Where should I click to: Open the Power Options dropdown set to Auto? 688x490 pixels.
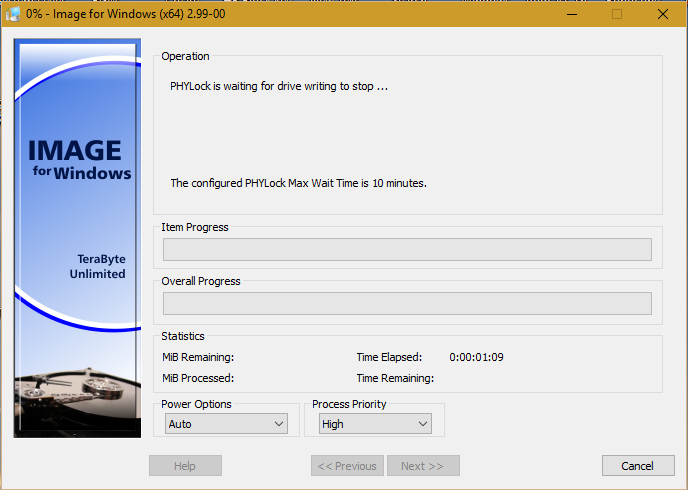[x=227, y=424]
